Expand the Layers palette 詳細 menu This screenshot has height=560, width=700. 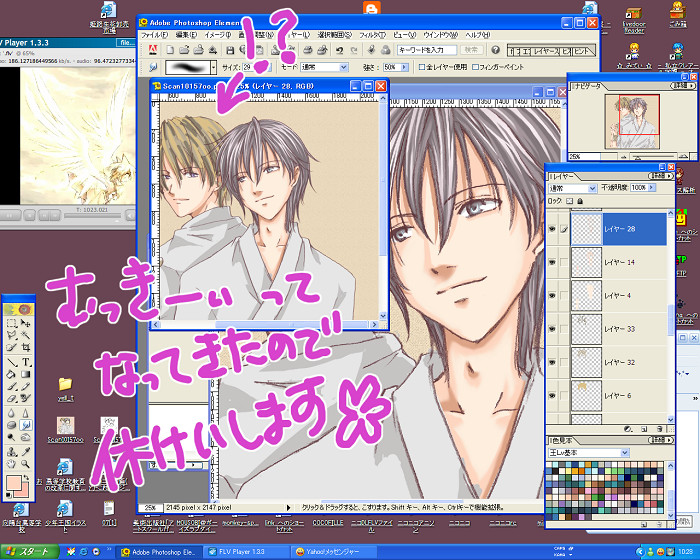(662, 176)
